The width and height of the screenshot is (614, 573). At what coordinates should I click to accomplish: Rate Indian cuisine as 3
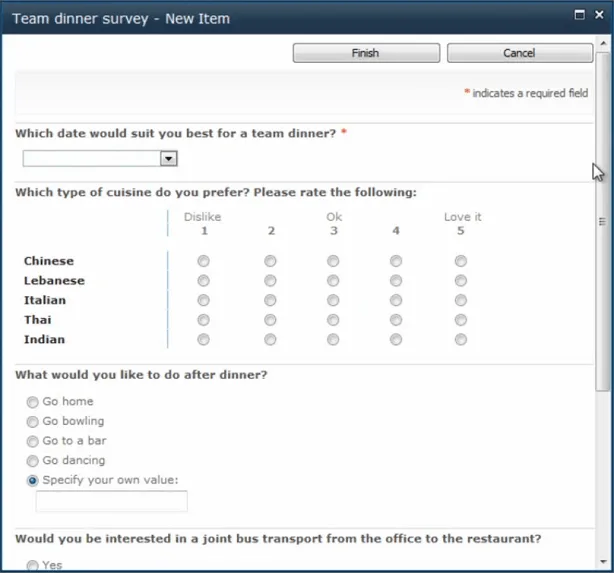tap(333, 339)
